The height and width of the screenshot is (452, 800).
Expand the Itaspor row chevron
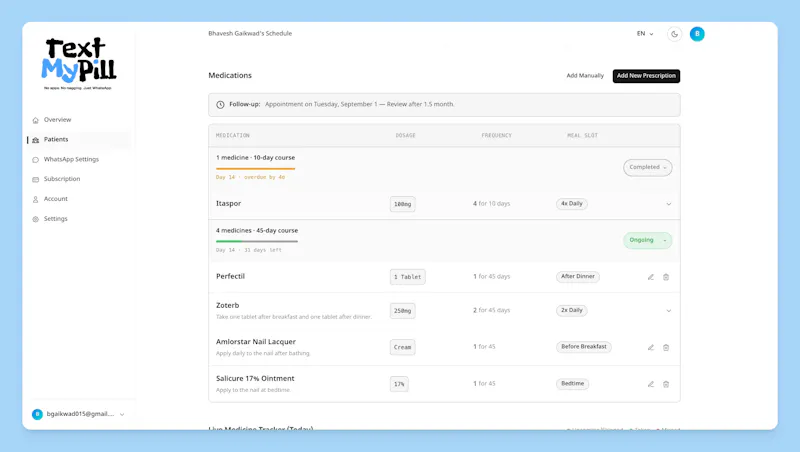pyautogui.click(x=668, y=204)
